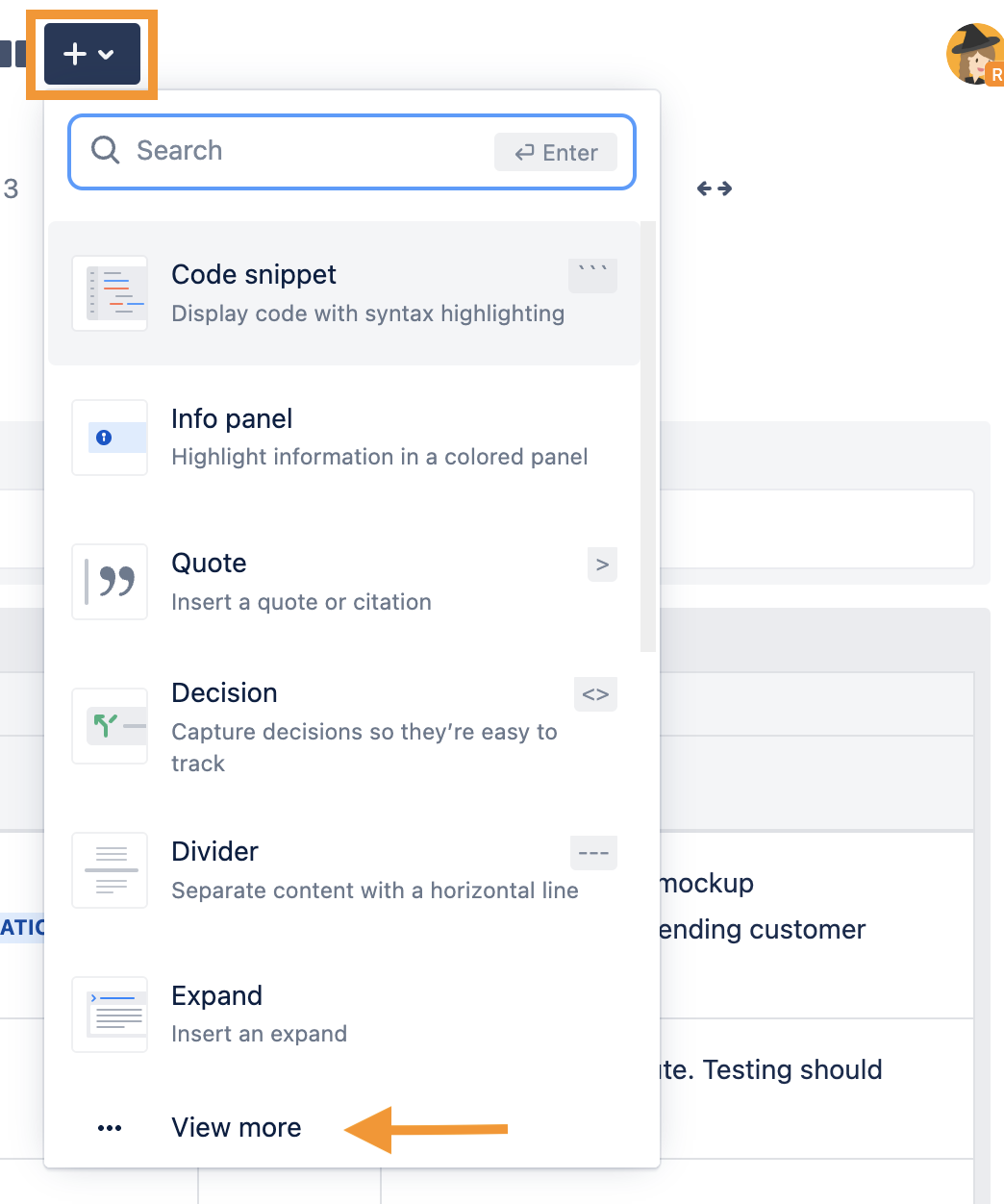
Task: Click the Code snippet backticks shortcut badge
Action: 592,275
